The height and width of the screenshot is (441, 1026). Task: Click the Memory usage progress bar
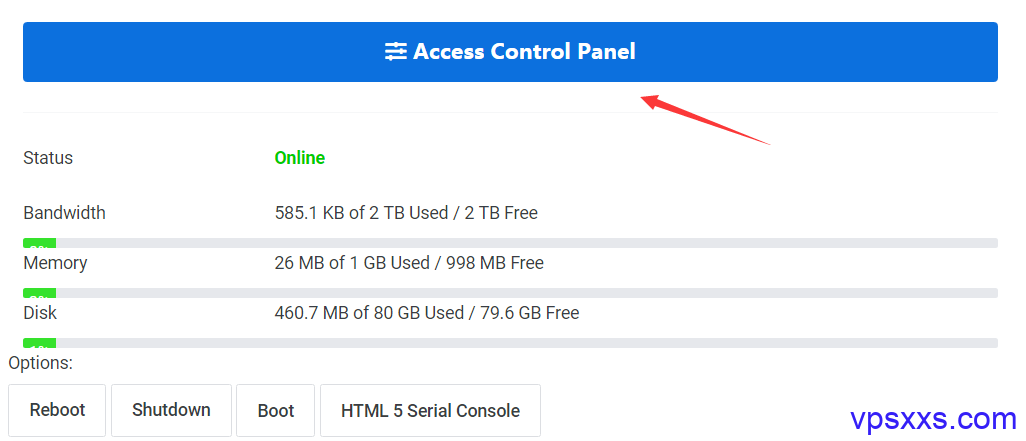point(510,292)
